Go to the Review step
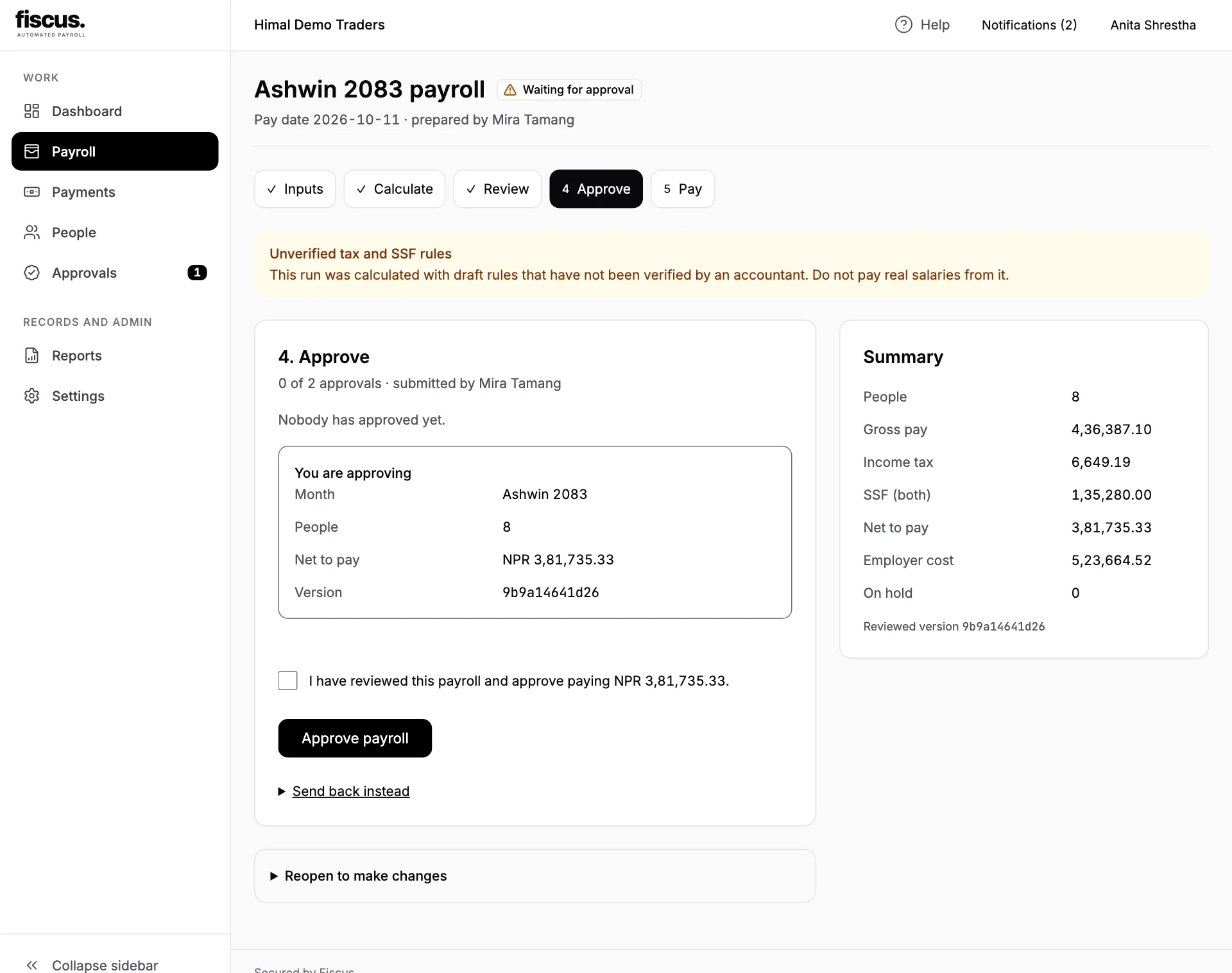1232x973 pixels. pos(497,189)
